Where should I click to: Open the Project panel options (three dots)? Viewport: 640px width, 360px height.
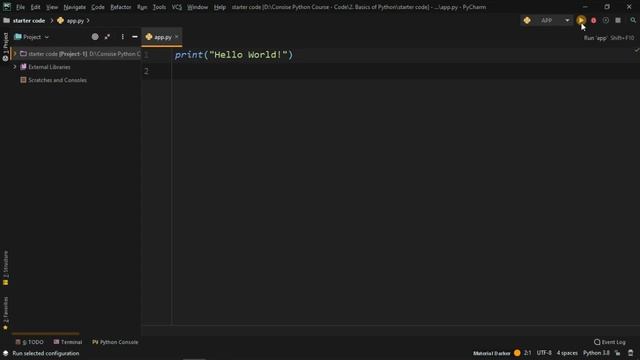tap(122, 37)
